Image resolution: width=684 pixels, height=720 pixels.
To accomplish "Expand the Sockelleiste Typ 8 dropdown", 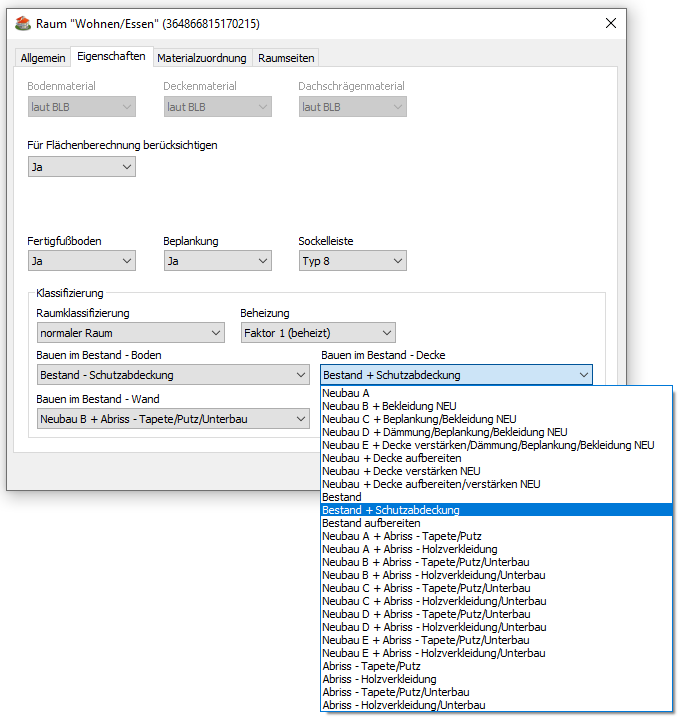I will 352,261.
